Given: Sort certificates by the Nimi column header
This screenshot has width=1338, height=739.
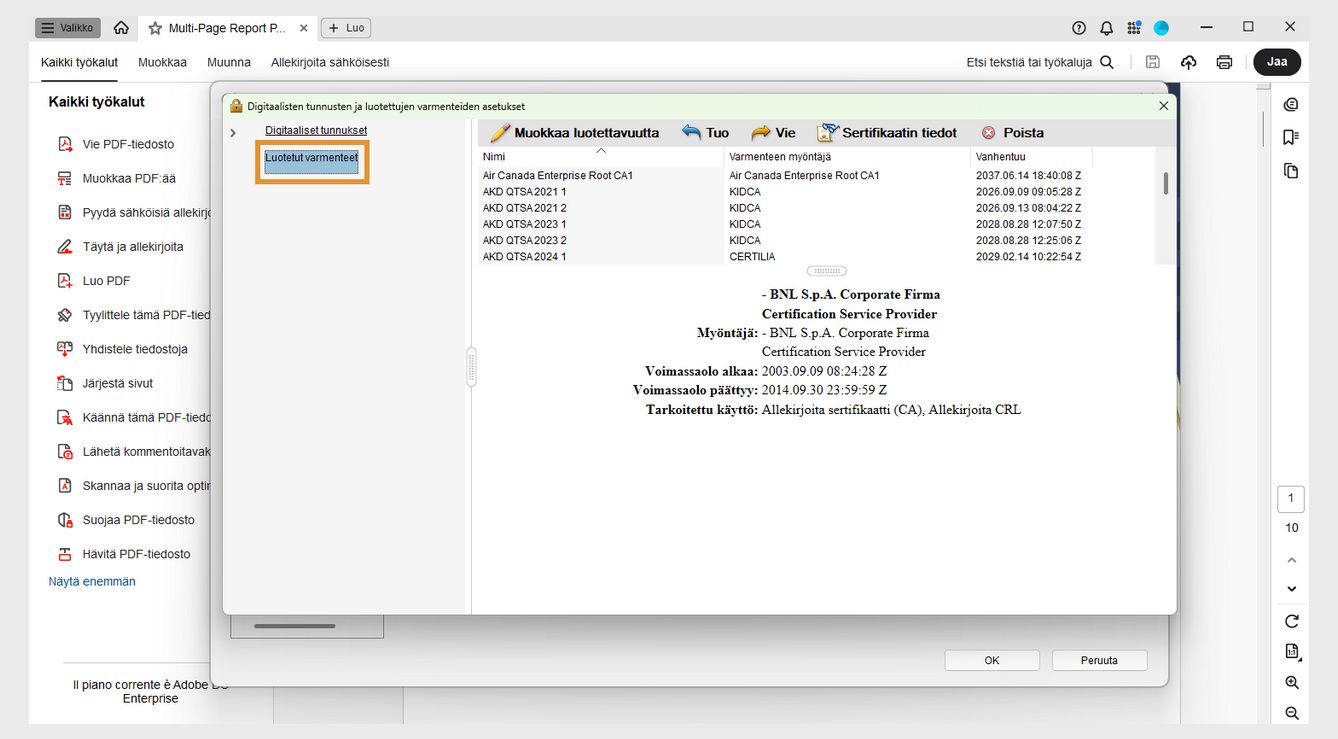Looking at the screenshot, I should (x=600, y=157).
